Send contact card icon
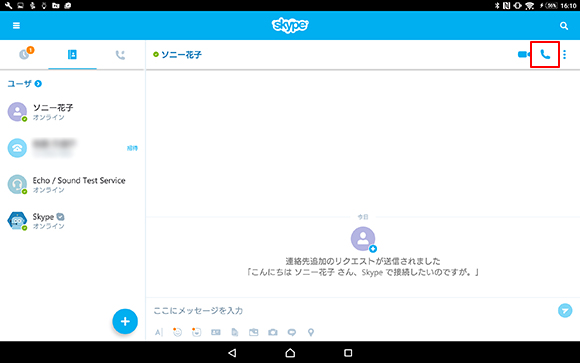Screen dimensions: 580x363 [216, 332]
